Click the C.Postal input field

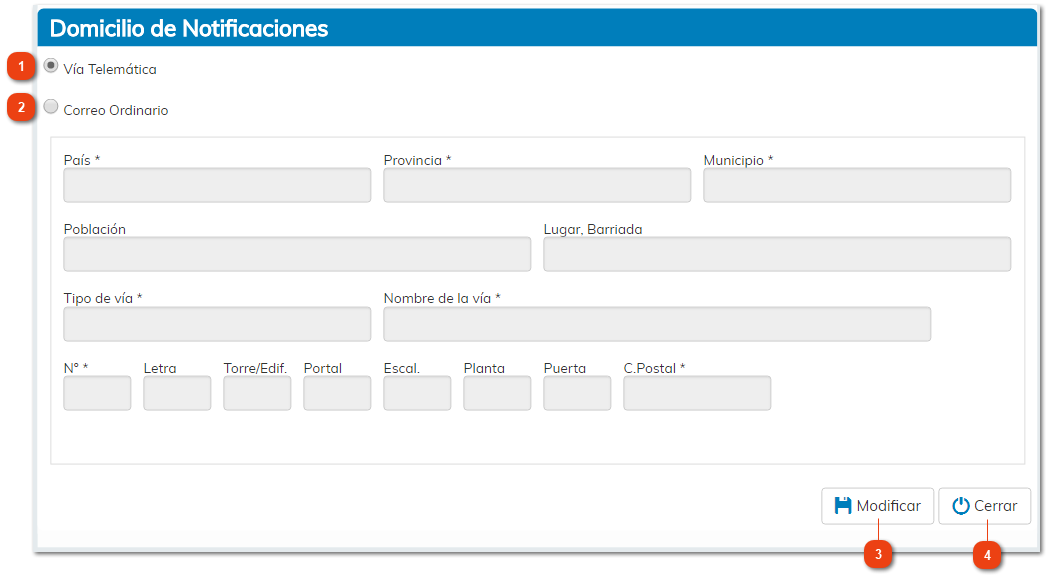tap(696, 393)
